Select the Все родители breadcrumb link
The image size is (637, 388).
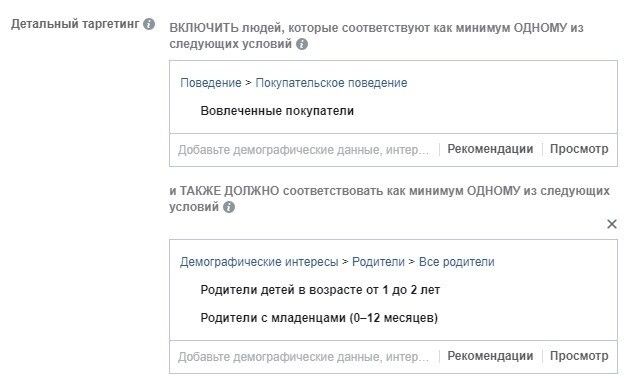click(x=457, y=262)
